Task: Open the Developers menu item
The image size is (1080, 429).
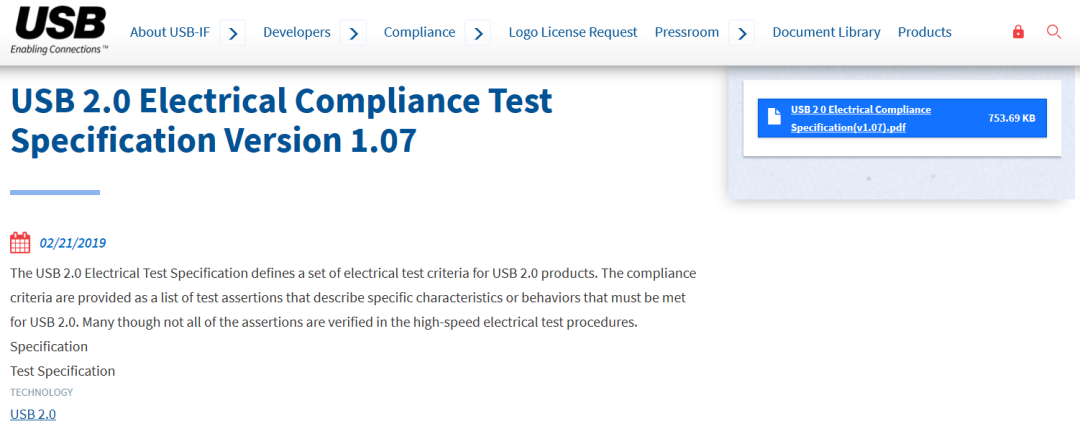Action: tap(297, 32)
